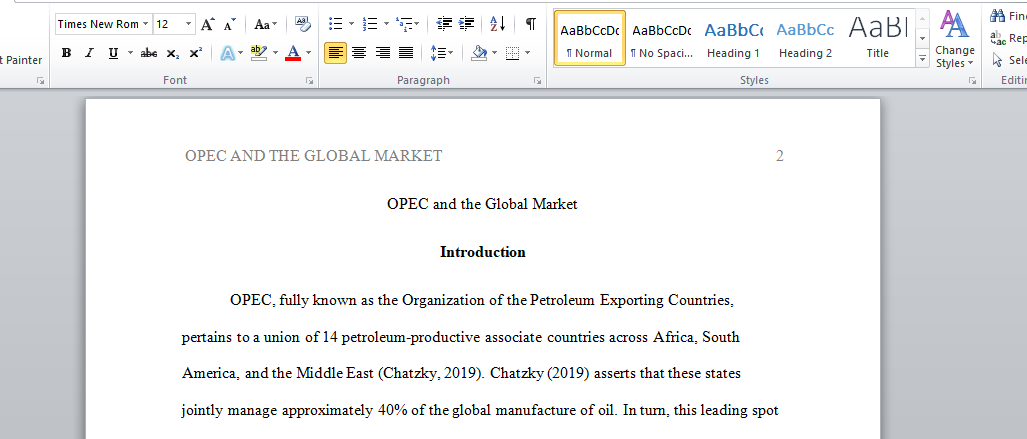
Task: Apply the No Spacing style
Action: point(662,39)
